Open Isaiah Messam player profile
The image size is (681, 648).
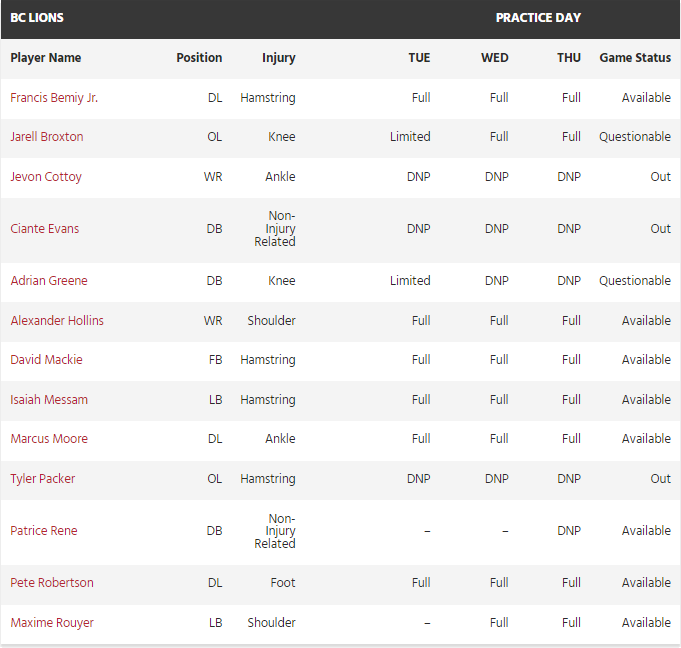pyautogui.click(x=49, y=400)
